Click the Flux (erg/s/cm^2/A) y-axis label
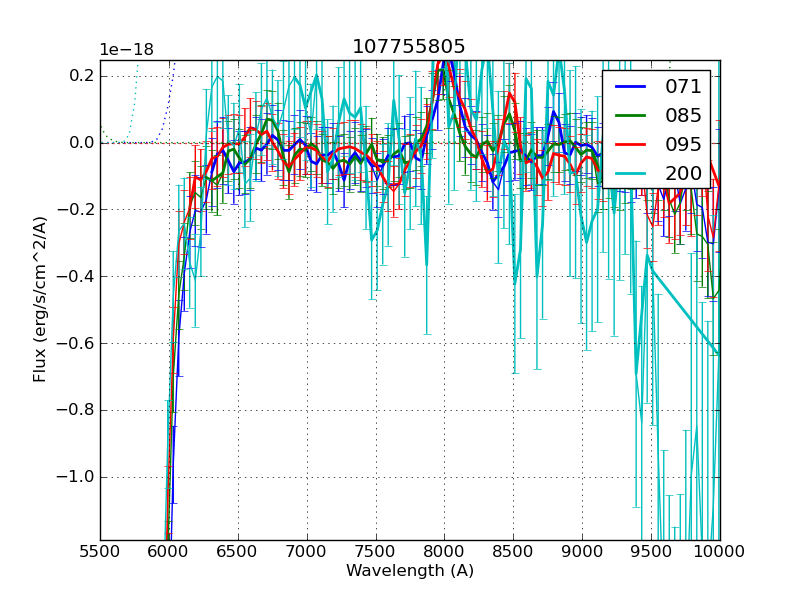Screen dimensions: 800x600 click(40, 300)
